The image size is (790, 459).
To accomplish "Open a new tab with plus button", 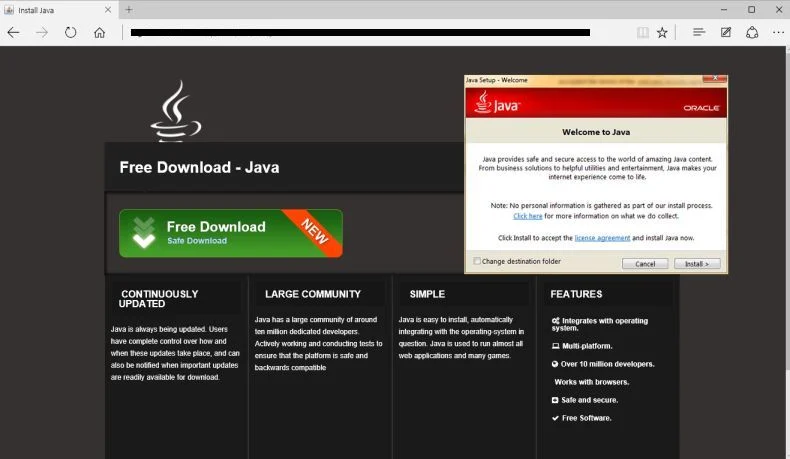I will (x=129, y=9).
